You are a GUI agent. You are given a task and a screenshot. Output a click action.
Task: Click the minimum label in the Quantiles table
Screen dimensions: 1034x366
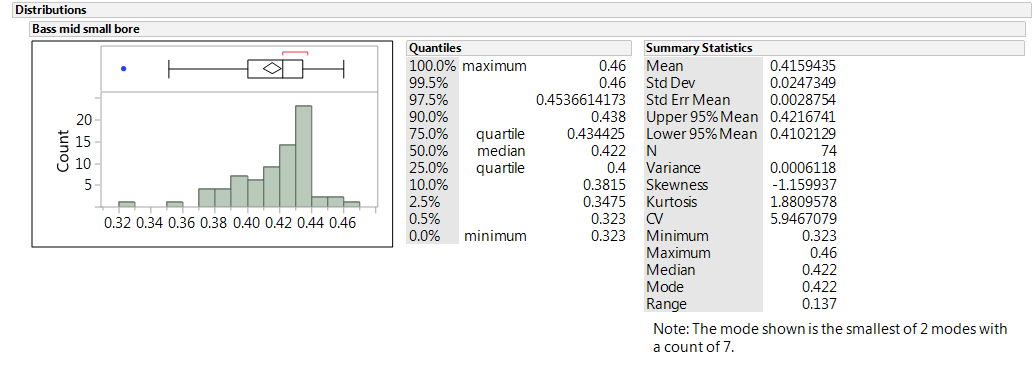coord(495,236)
